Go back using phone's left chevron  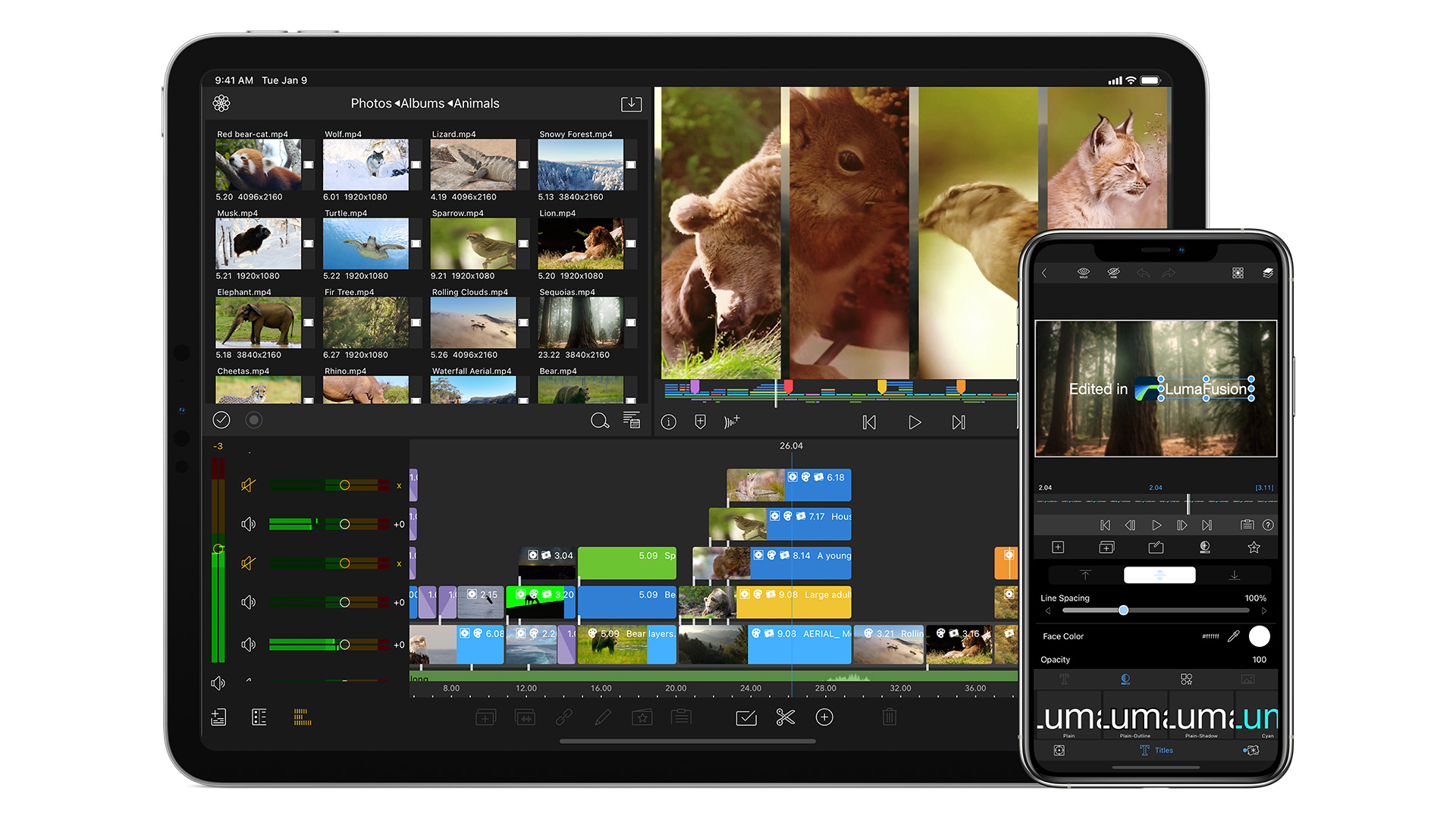[x=1044, y=273]
